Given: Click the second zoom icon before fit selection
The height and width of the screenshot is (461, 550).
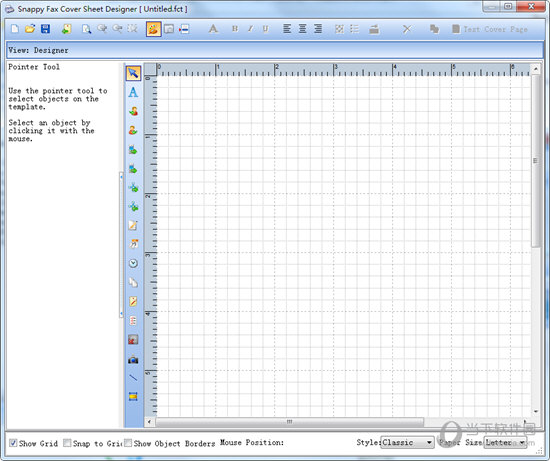Looking at the screenshot, I should tap(117, 29).
